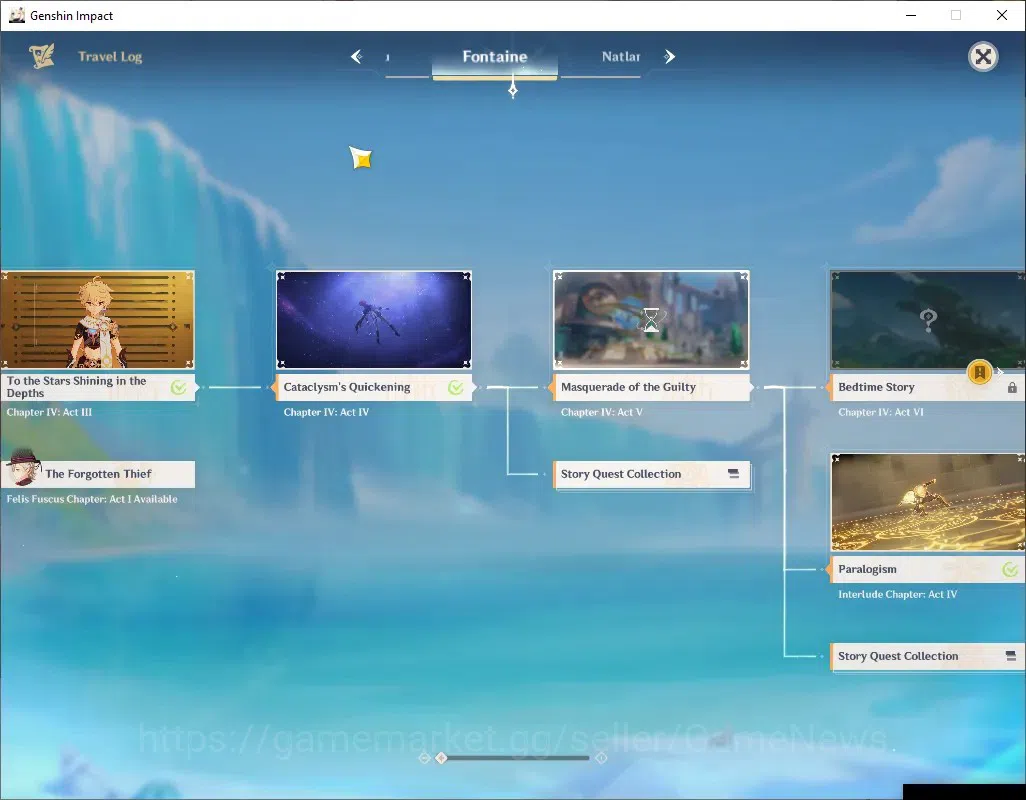Switch to the Natlan region tab
Viewport: 1026px width, 800px height.
[620, 57]
